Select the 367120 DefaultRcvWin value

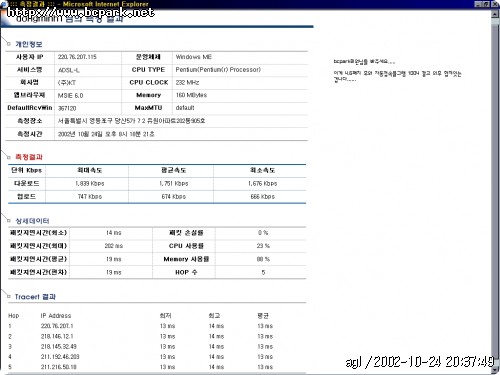click(67, 108)
